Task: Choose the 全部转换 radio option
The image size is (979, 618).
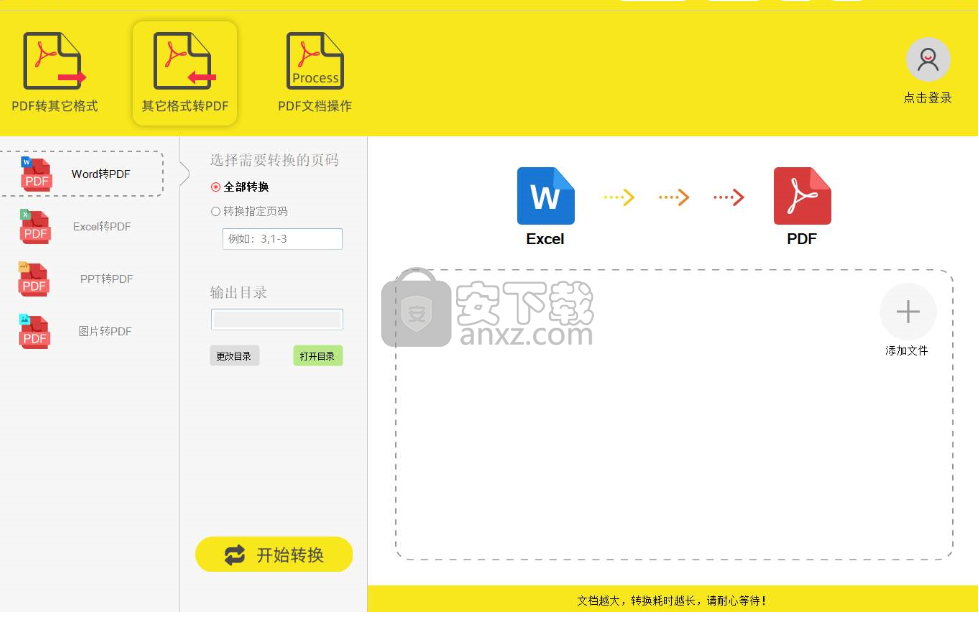Action: (x=240, y=187)
